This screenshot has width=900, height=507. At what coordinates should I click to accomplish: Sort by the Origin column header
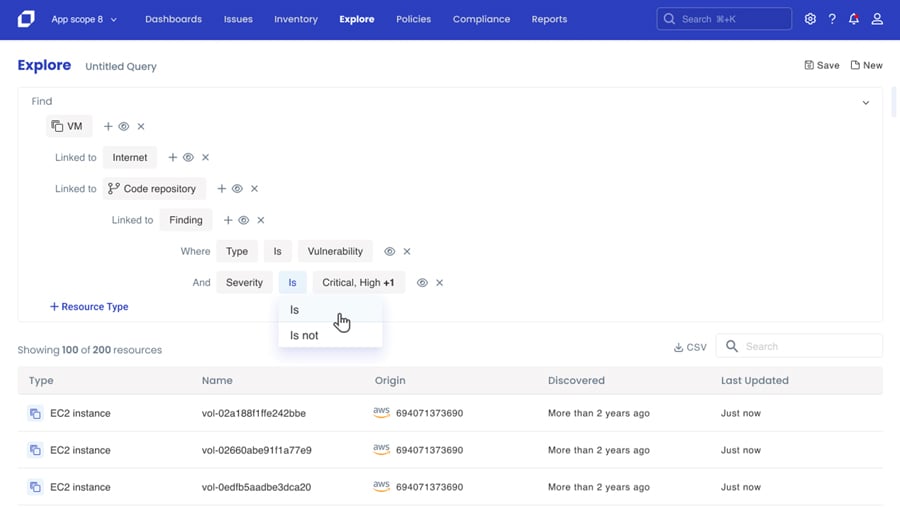[390, 380]
